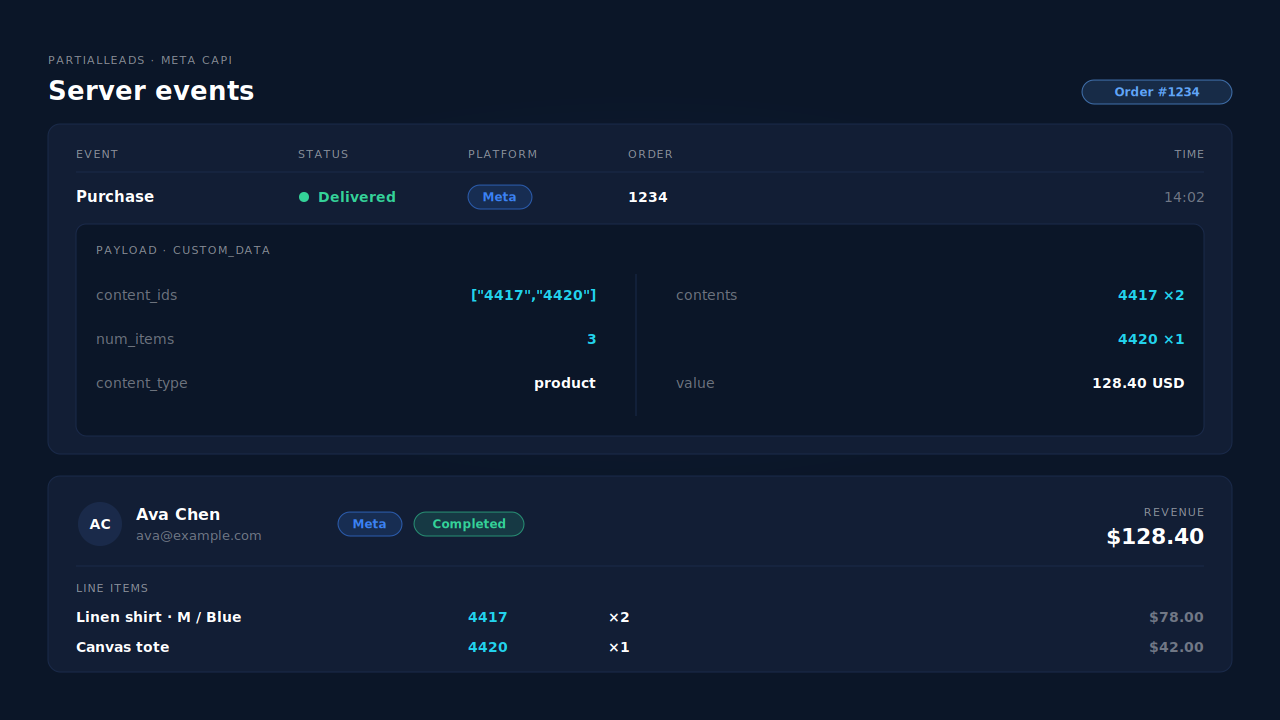Screen dimensions: 1280x720
Task: Click the Canvas tote line item
Action: click(123, 647)
